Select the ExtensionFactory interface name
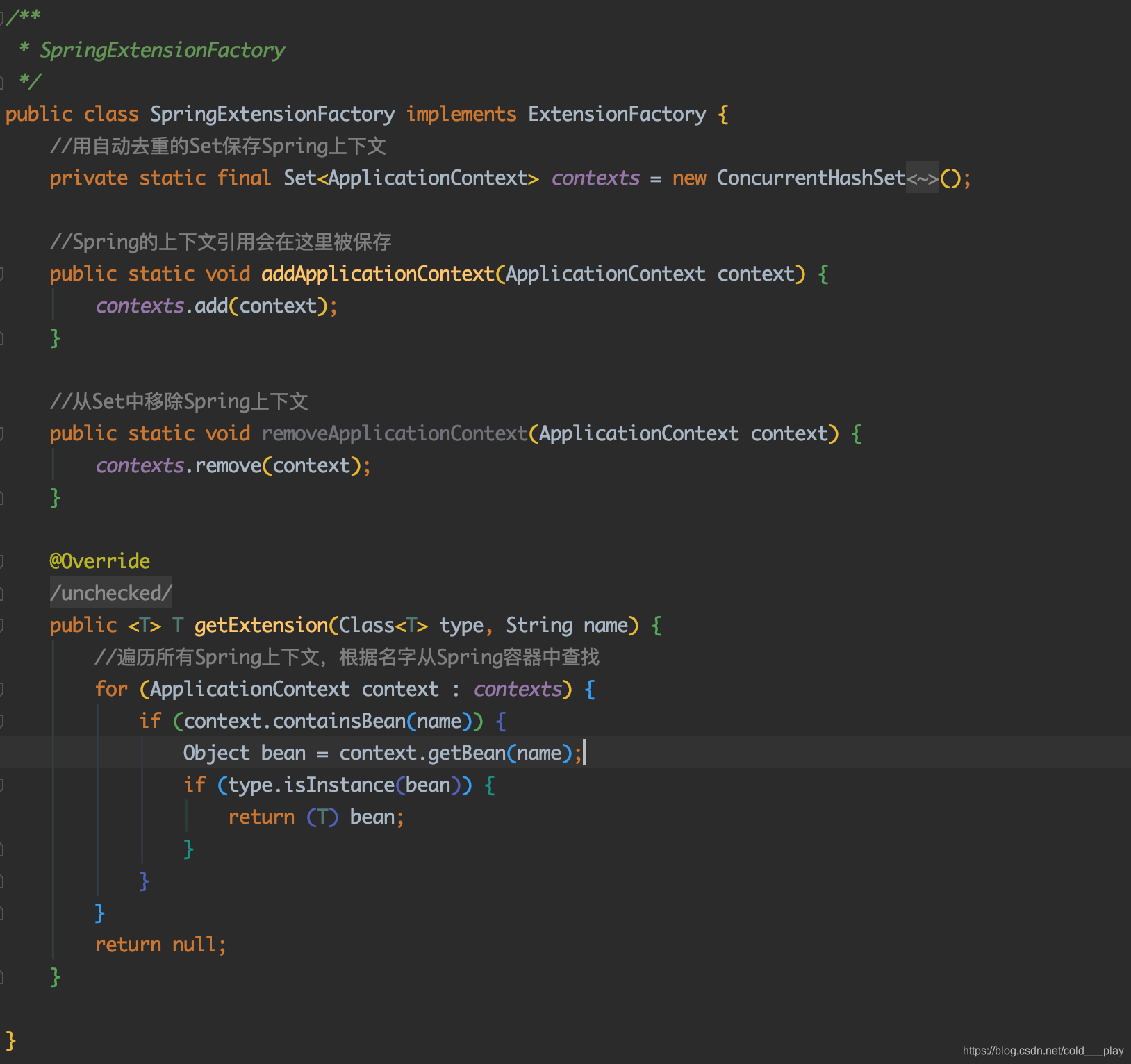Screen dimensions: 1131x1064 coord(617,114)
